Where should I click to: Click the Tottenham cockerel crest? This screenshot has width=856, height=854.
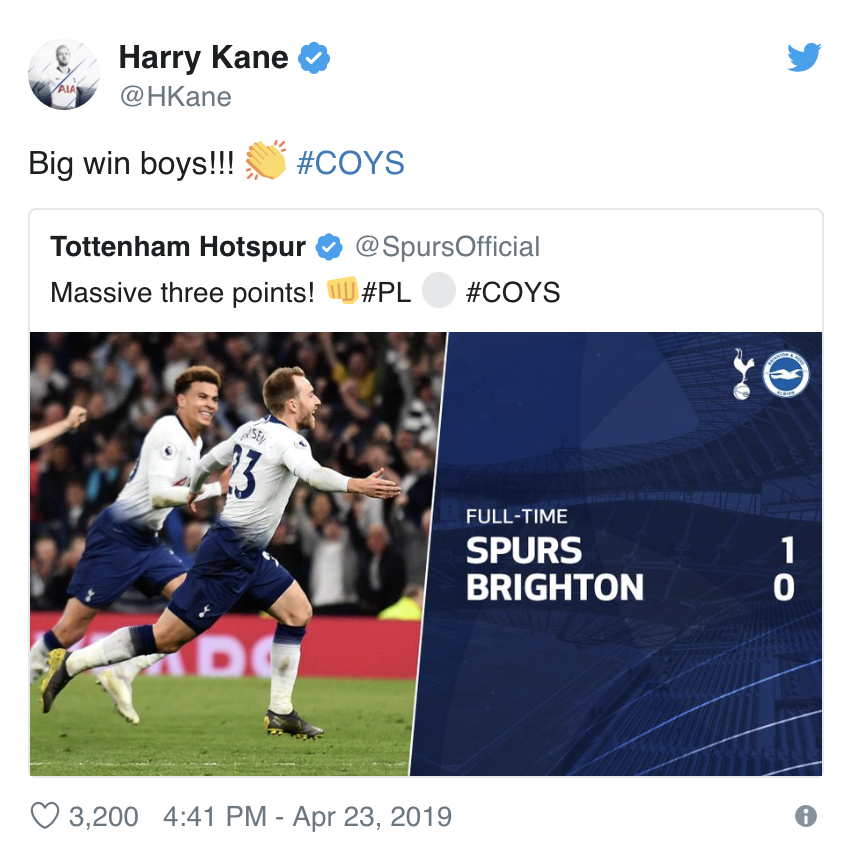(742, 374)
